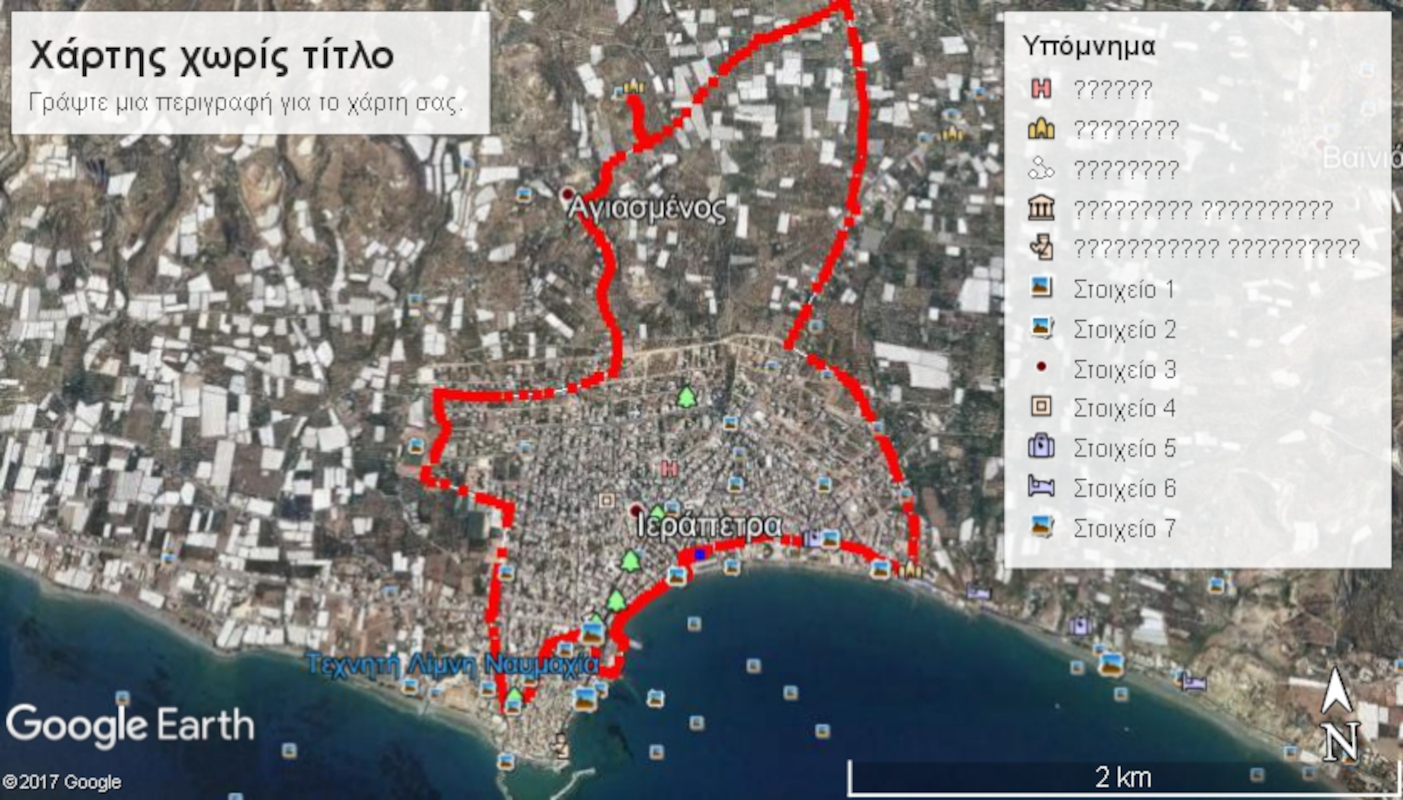Click the suitcase icon beside Στοιχείο 5

[1041, 447]
